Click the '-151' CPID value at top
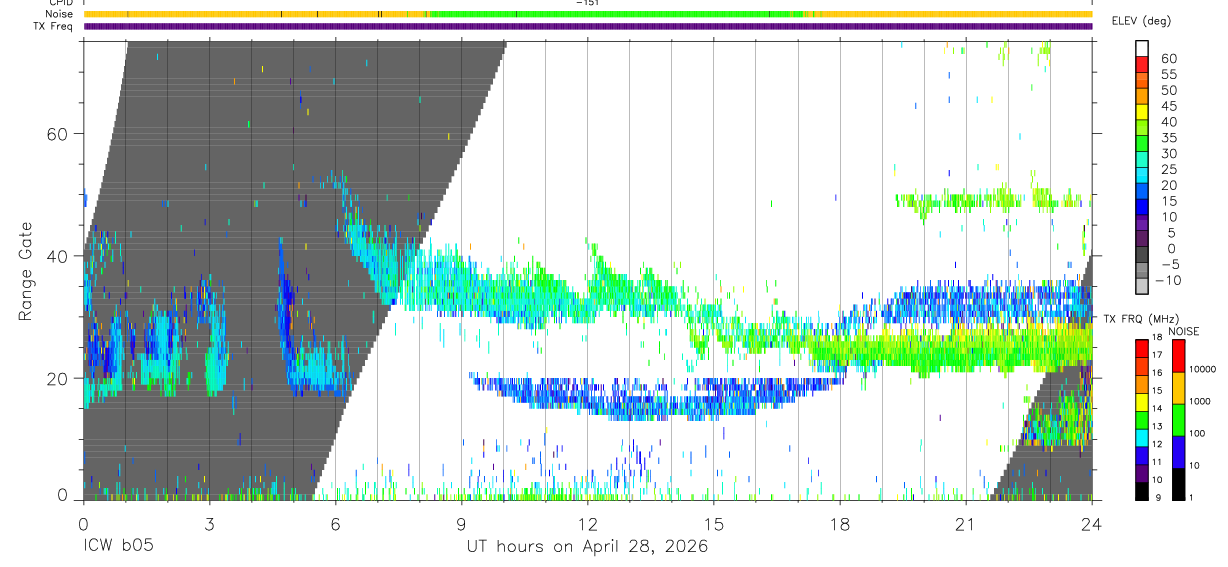Viewport: 1228px width, 567px height. tap(587, 3)
